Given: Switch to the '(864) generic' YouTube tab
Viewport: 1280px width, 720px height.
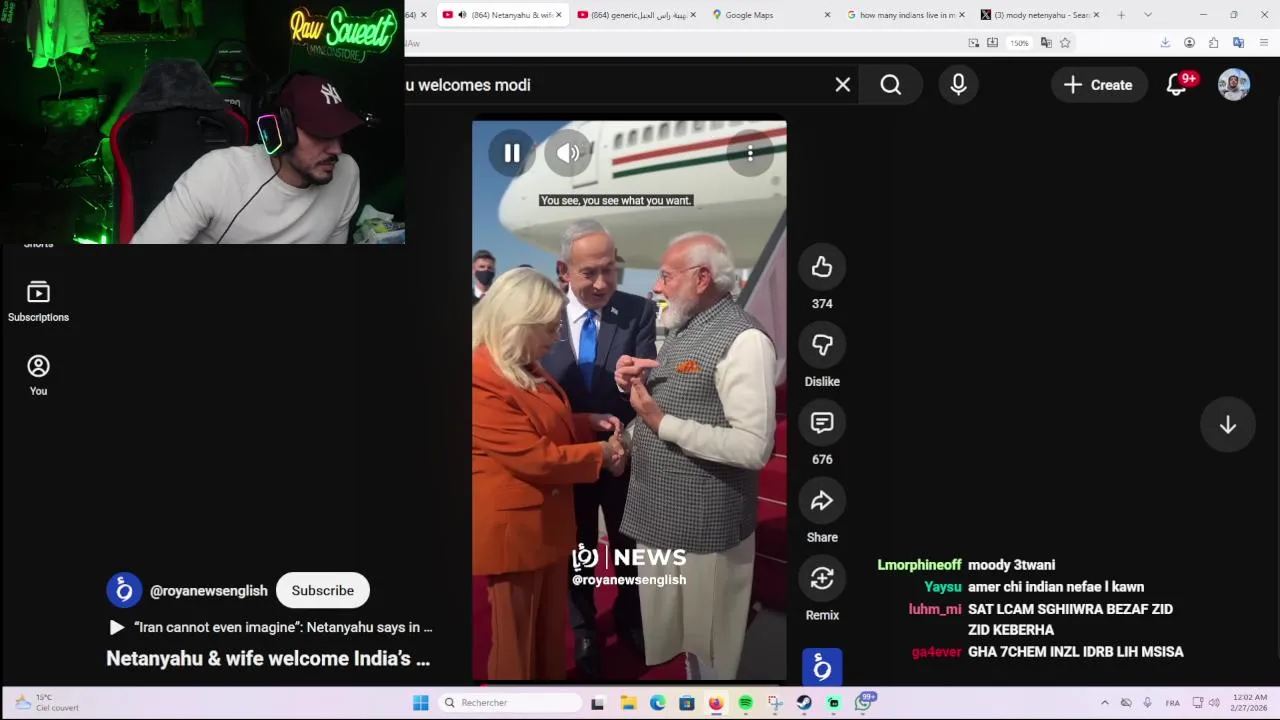Looking at the screenshot, I should click(x=635, y=15).
